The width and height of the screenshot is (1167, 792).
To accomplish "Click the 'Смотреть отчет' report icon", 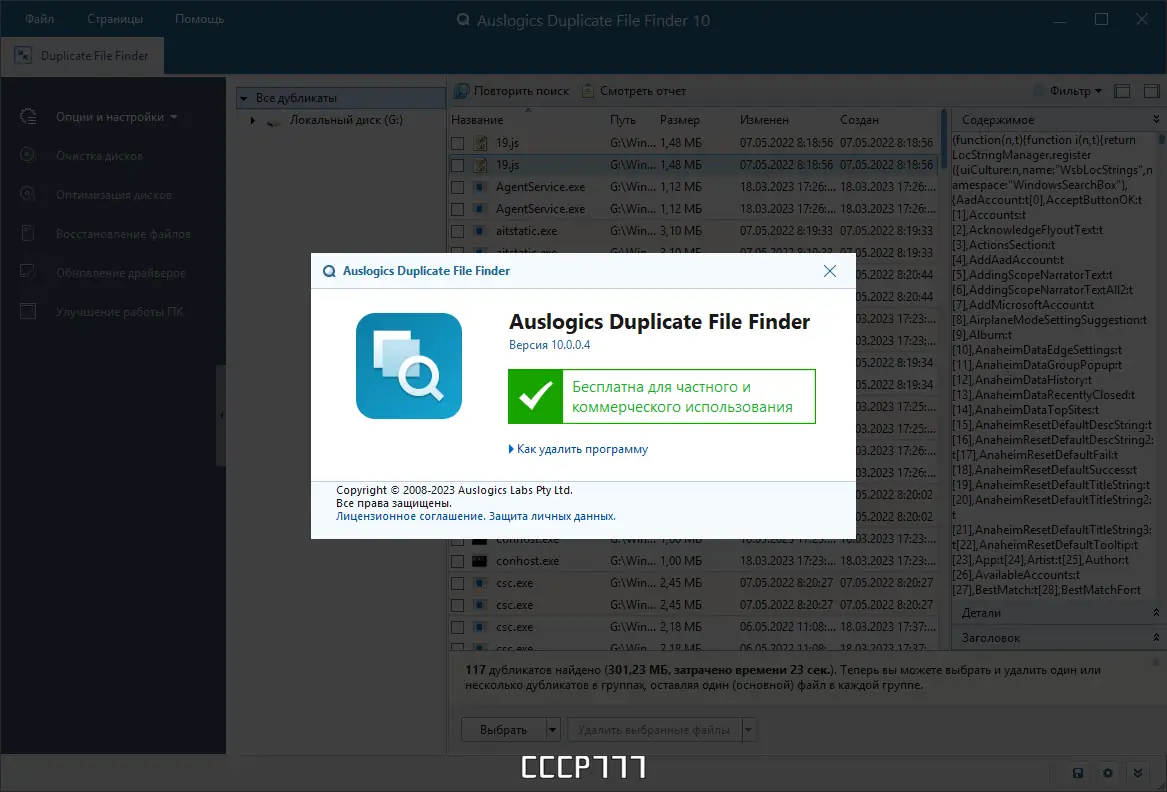I will tap(588, 91).
